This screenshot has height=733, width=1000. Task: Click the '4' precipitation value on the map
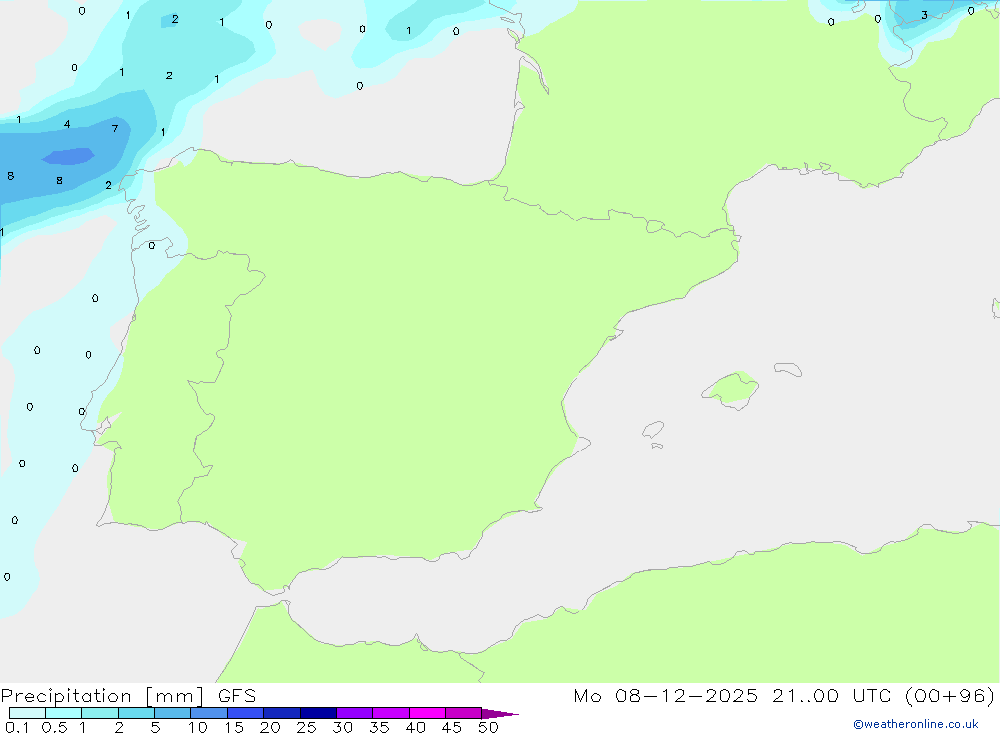tap(67, 124)
